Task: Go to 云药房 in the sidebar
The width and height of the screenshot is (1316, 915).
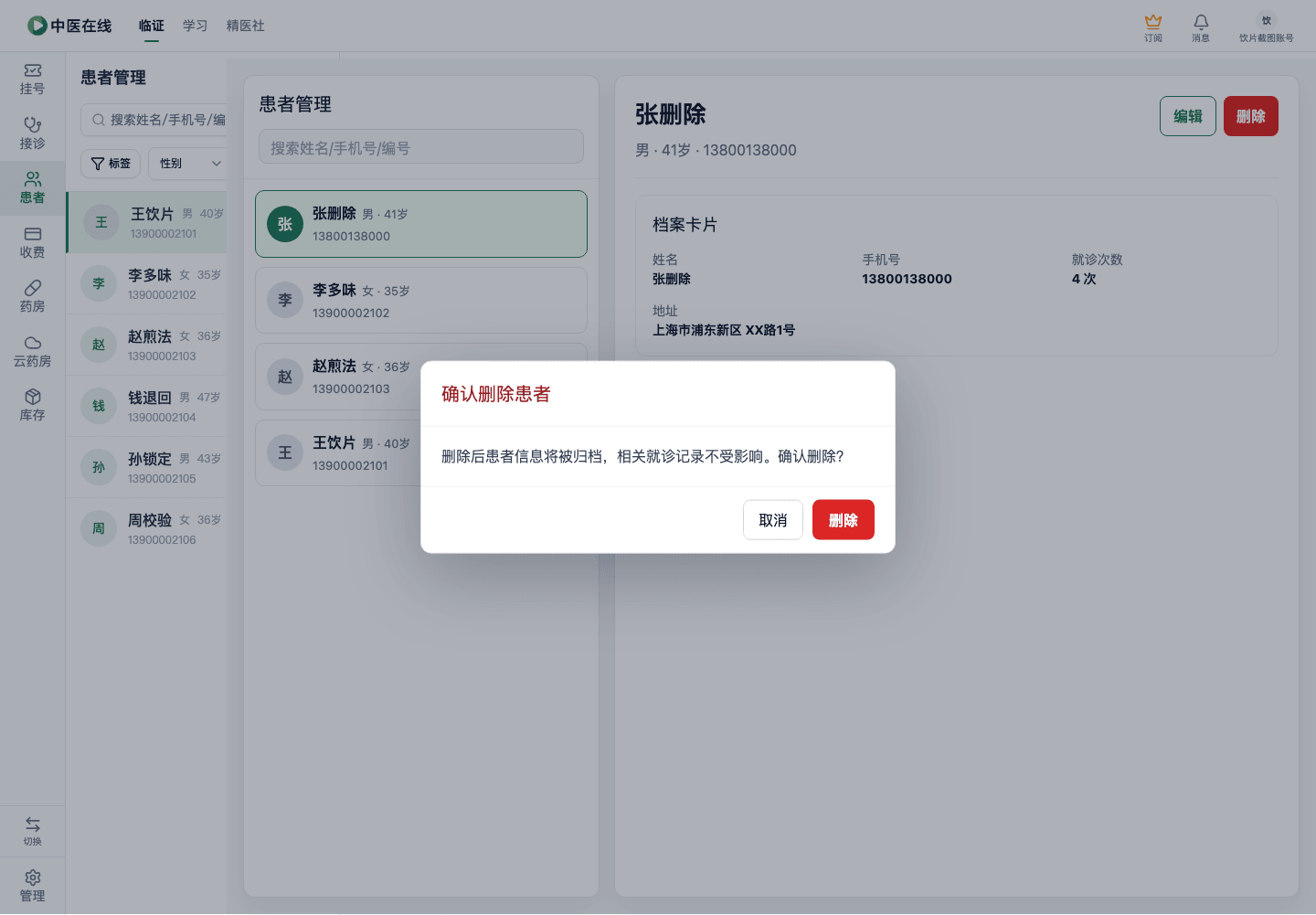Action: point(32,352)
